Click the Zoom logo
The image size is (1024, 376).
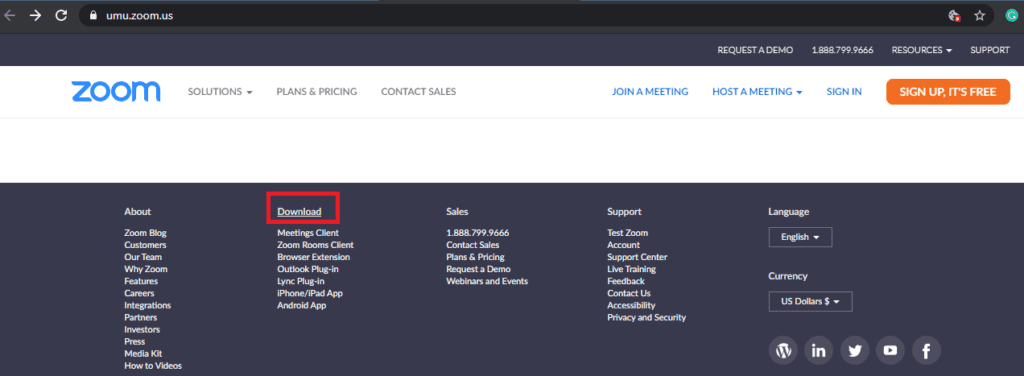point(116,91)
